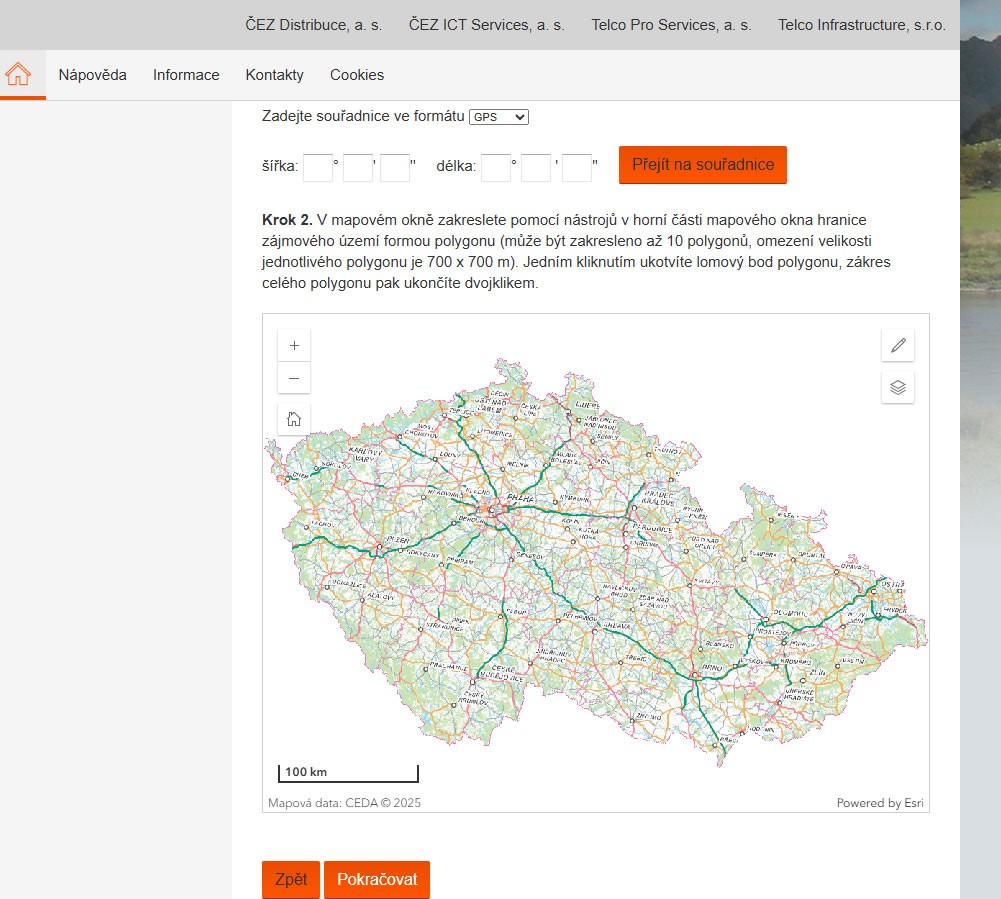Open the Nápověda menu item
Viewport: 1001px width, 899px height.
(x=92, y=75)
